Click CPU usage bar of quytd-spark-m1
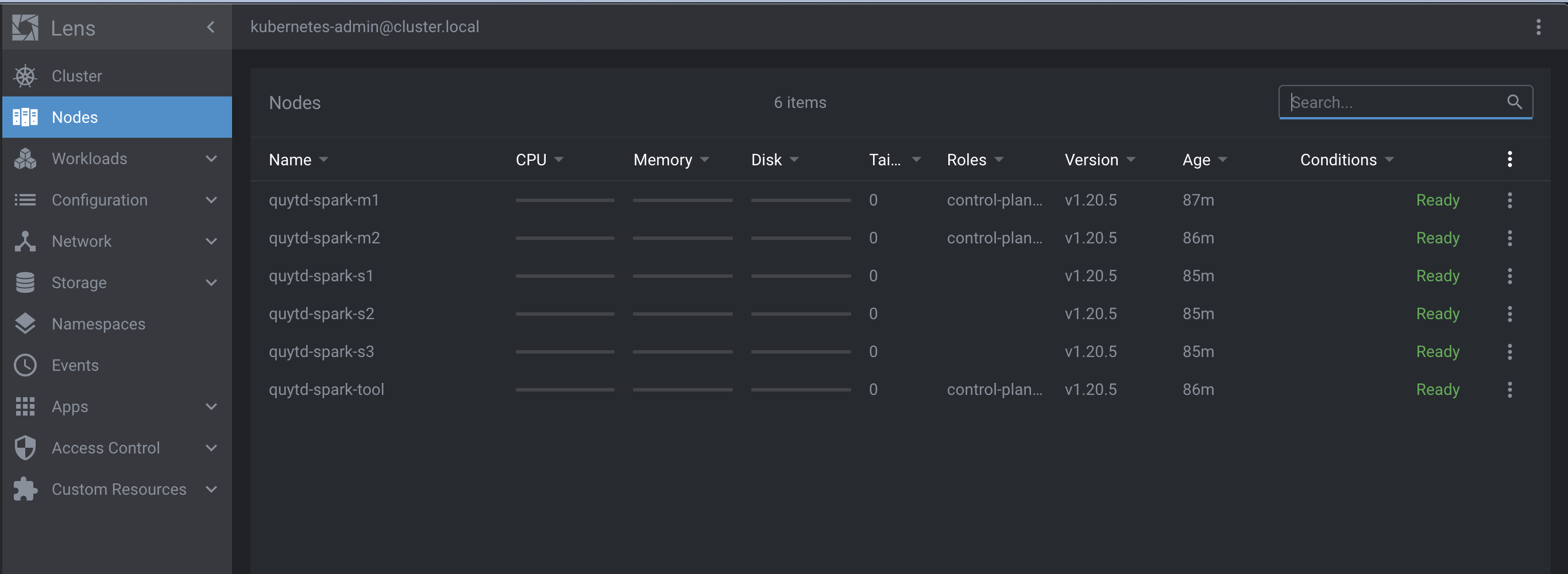Screen dimensions: 1568x574 (564, 200)
